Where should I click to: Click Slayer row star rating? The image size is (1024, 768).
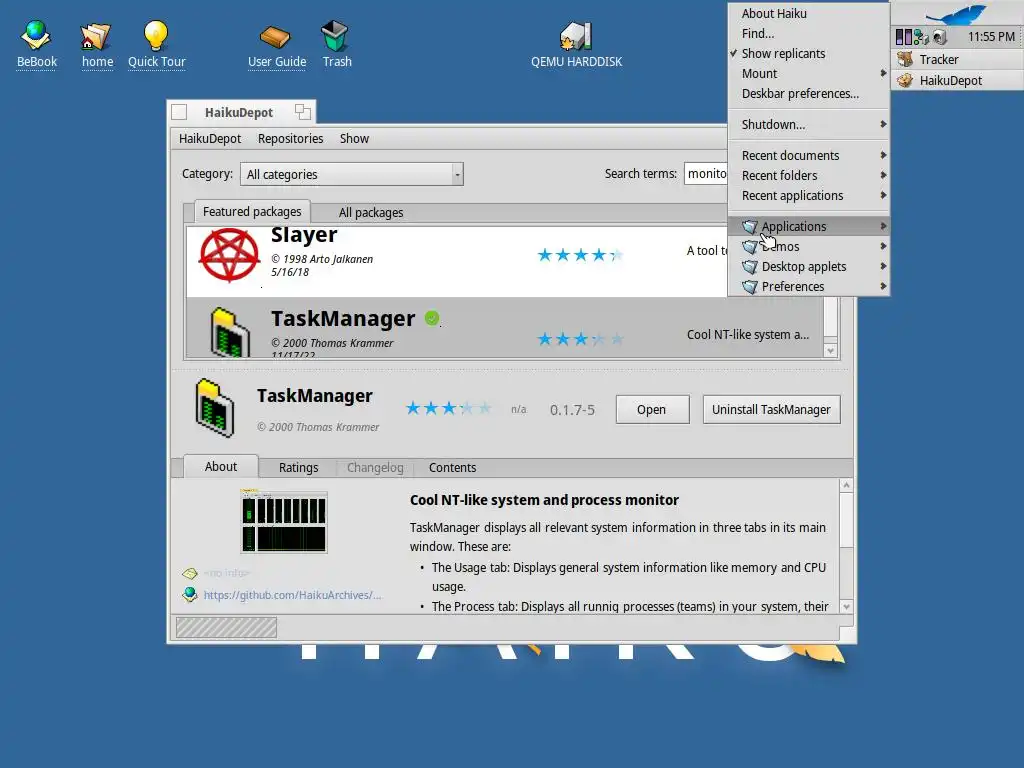580,255
